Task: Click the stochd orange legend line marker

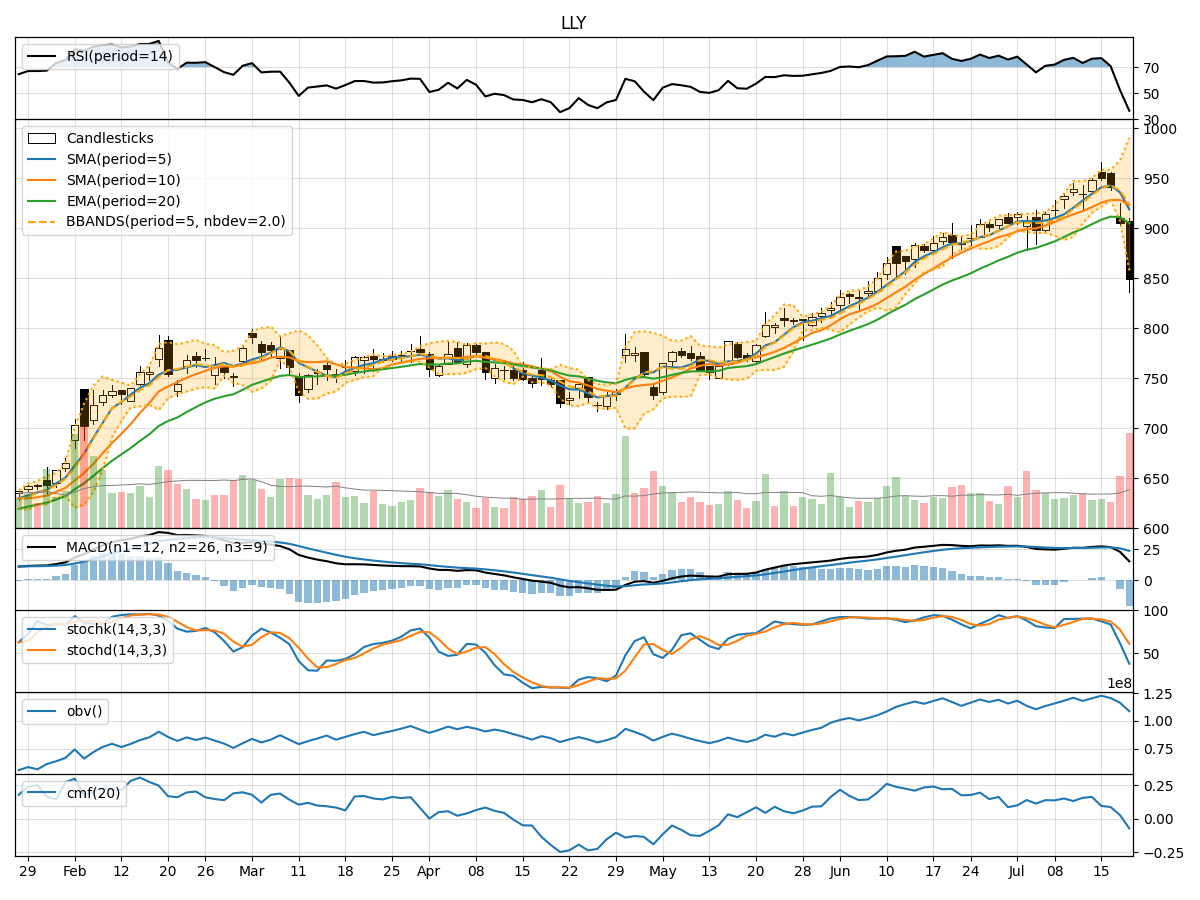Action: point(42,650)
